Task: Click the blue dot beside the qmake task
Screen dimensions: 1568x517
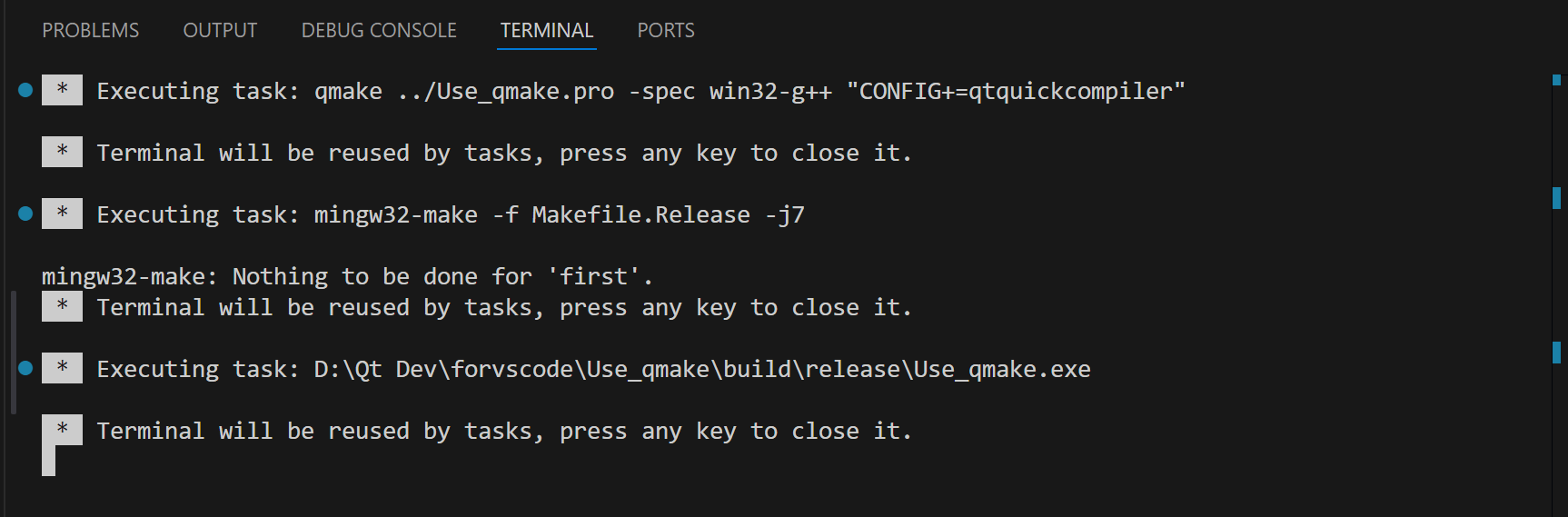Action: pyautogui.click(x=25, y=90)
